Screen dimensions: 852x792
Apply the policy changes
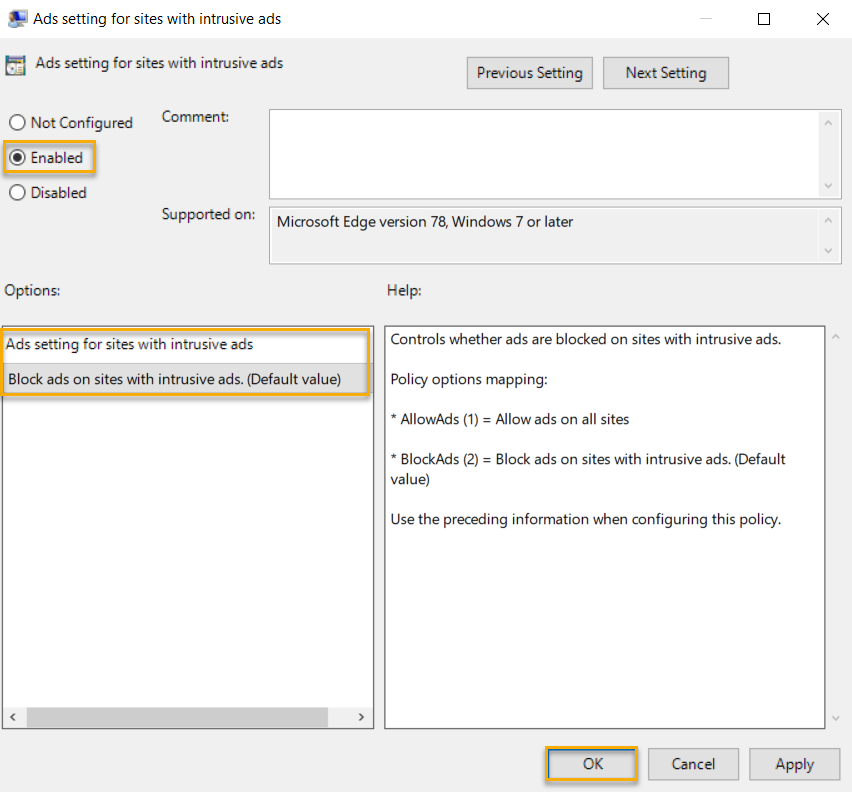(x=794, y=763)
